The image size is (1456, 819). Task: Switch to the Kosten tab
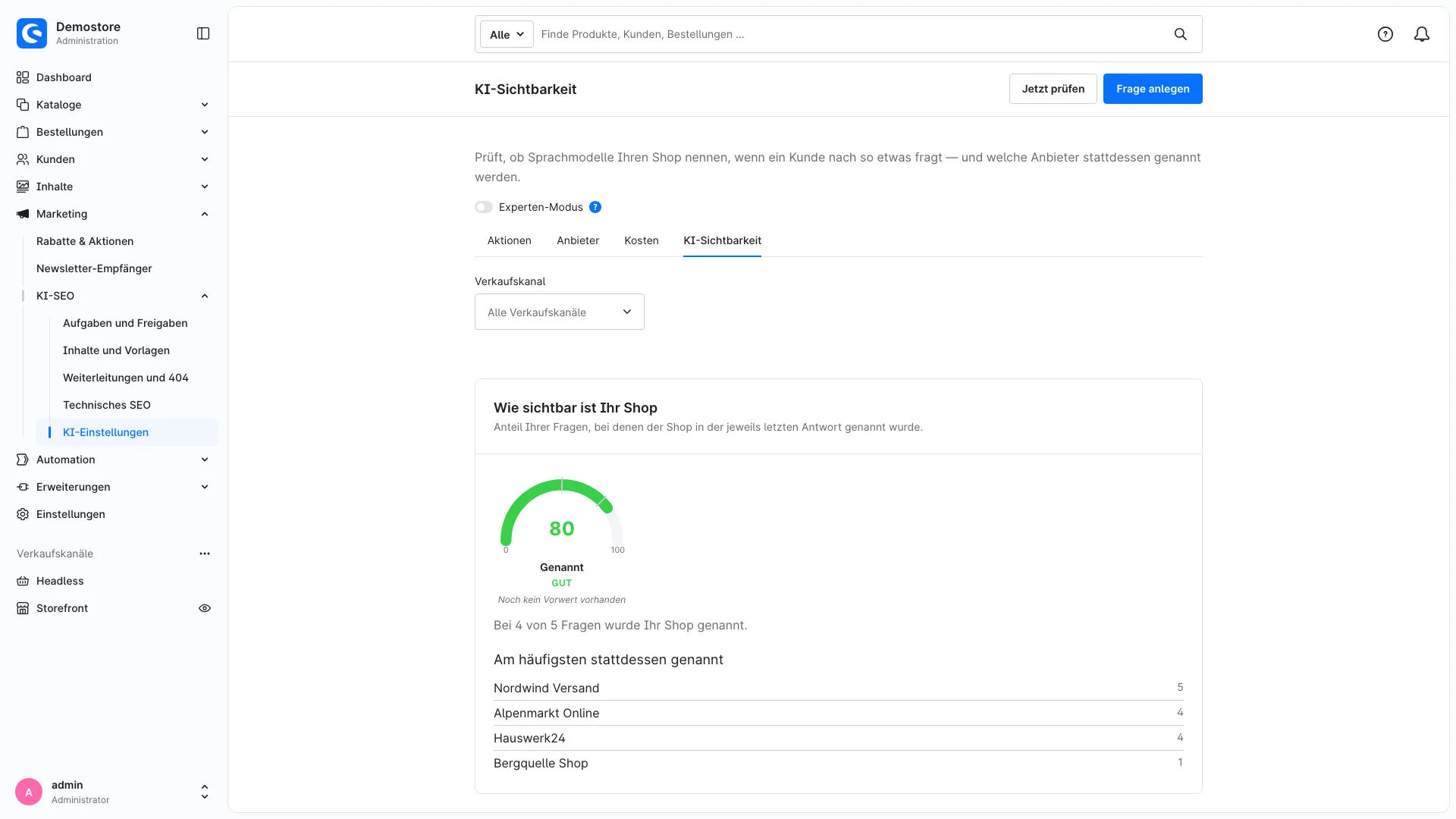(642, 240)
